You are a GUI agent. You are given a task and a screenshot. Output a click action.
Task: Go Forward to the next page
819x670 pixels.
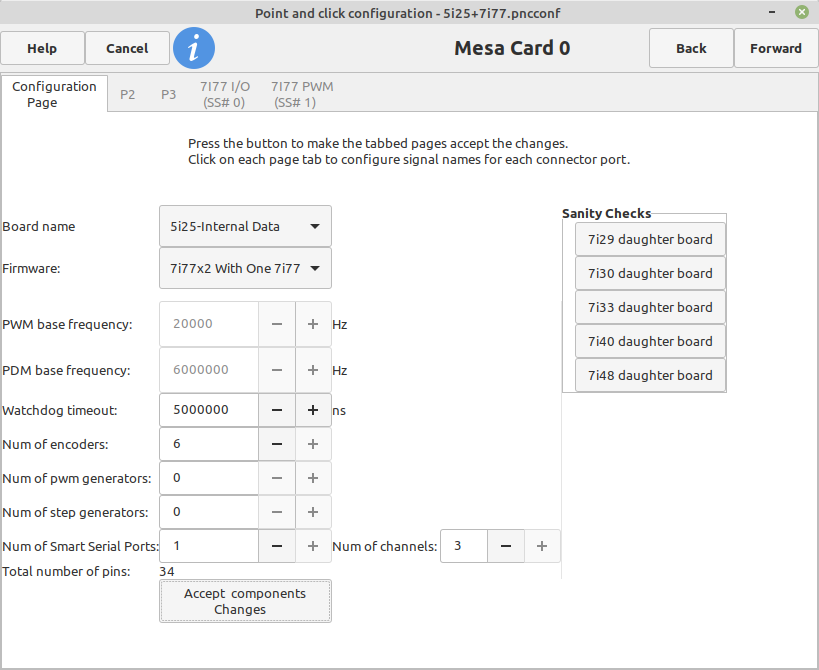click(776, 49)
